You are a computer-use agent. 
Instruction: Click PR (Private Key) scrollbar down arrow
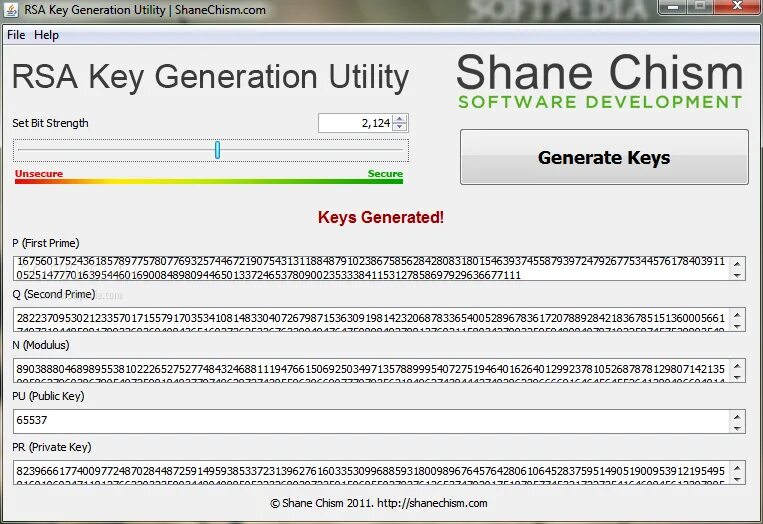tap(737, 479)
